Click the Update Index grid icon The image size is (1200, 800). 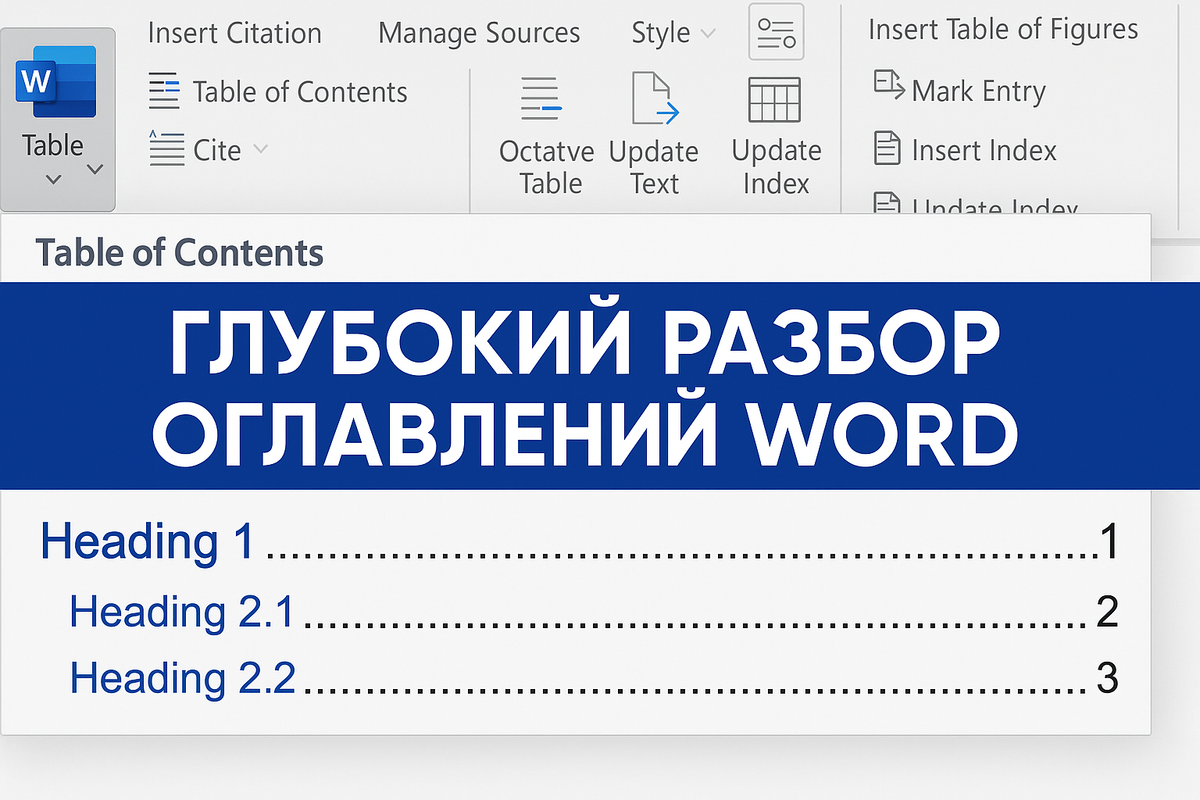pyautogui.click(x=775, y=99)
